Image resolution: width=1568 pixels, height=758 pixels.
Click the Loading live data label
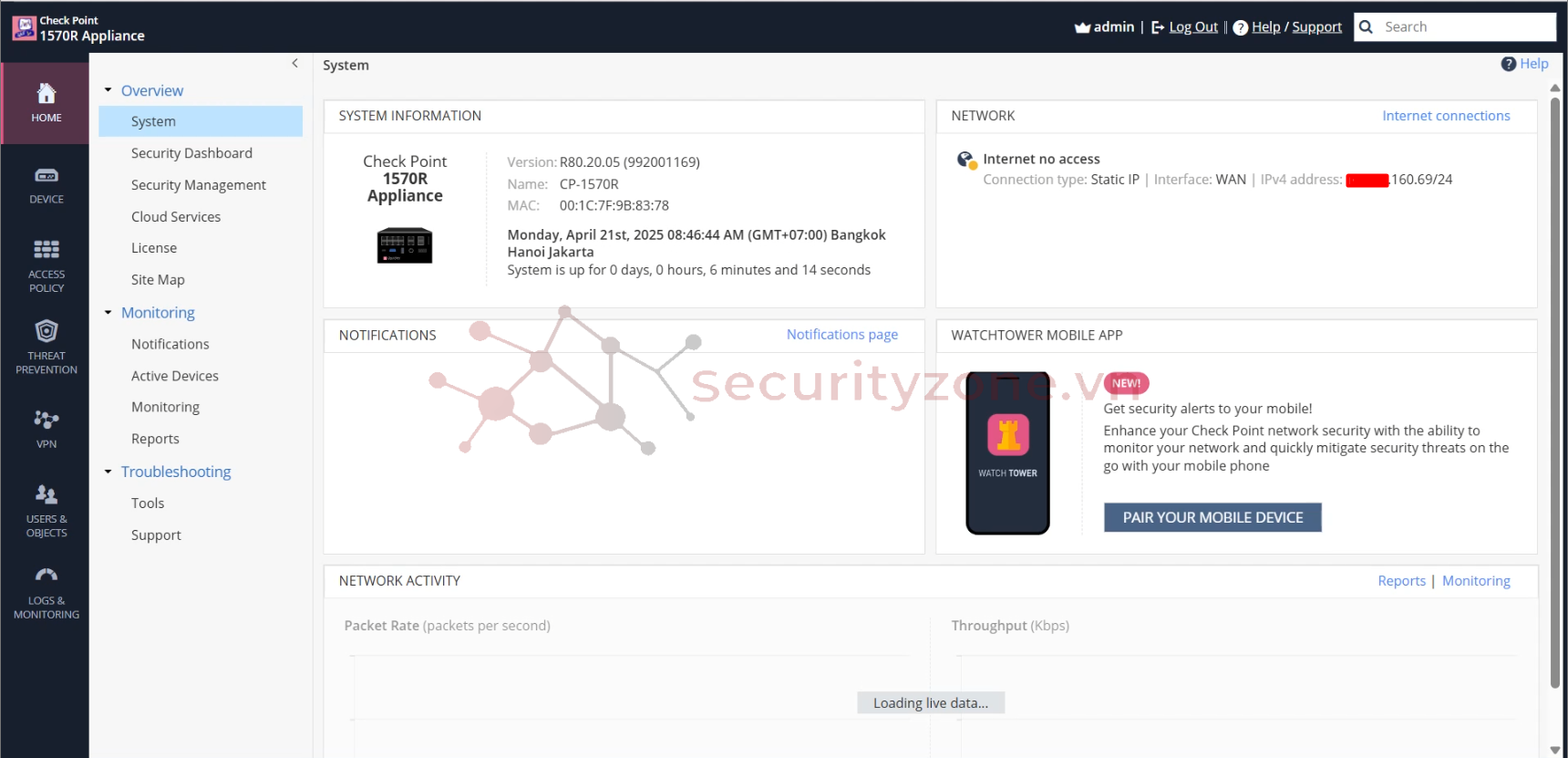pos(931,703)
